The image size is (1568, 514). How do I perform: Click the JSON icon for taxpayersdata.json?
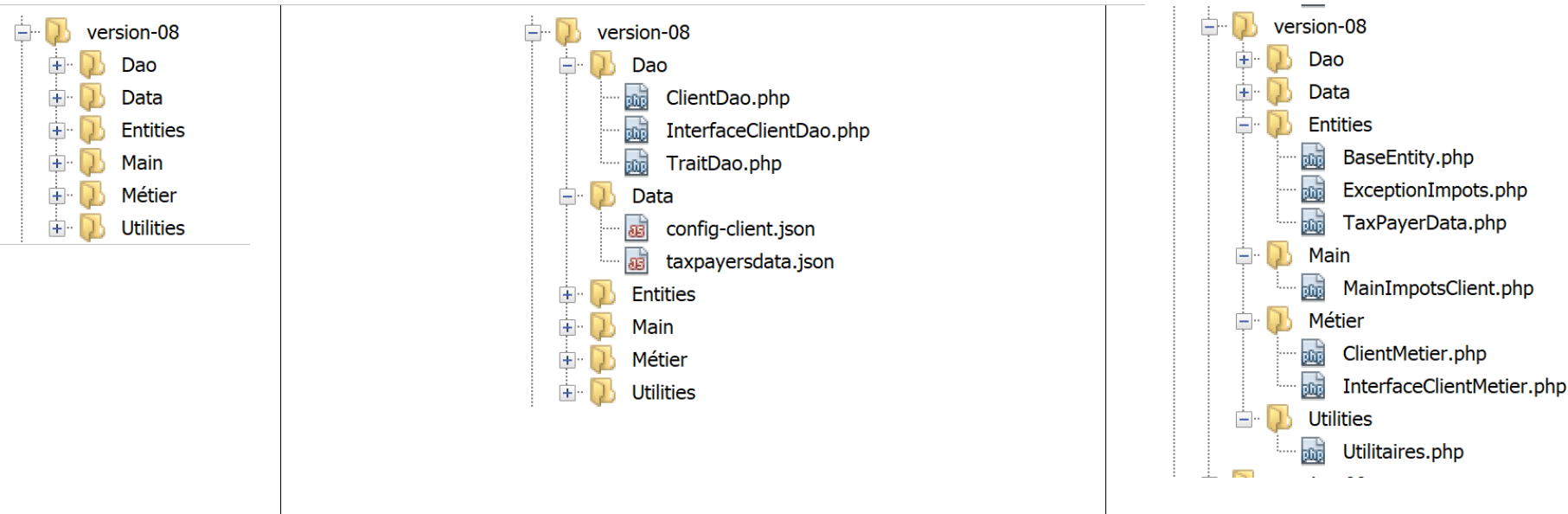pos(636,262)
